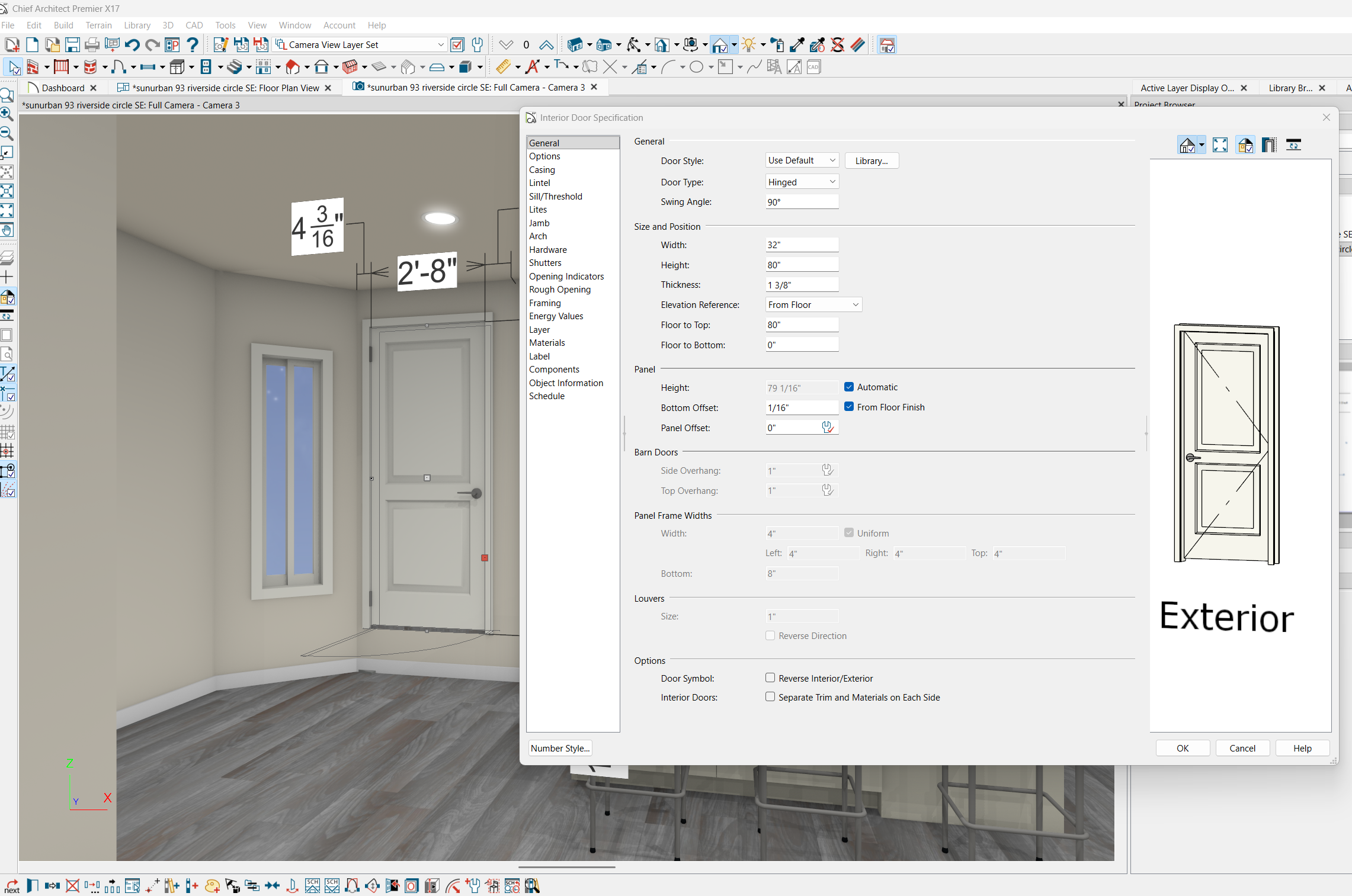This screenshot has width=1352, height=896.
Task: Toggle the From Floor Finish checkbox
Action: (849, 407)
